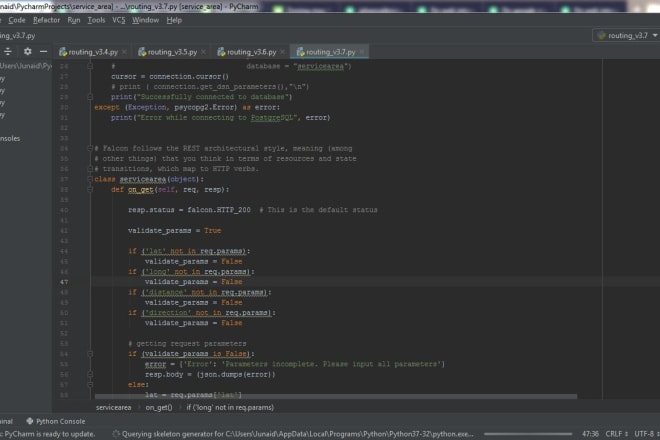Open the Python Console tool window
The width and height of the screenshot is (660, 440).
click(56, 421)
